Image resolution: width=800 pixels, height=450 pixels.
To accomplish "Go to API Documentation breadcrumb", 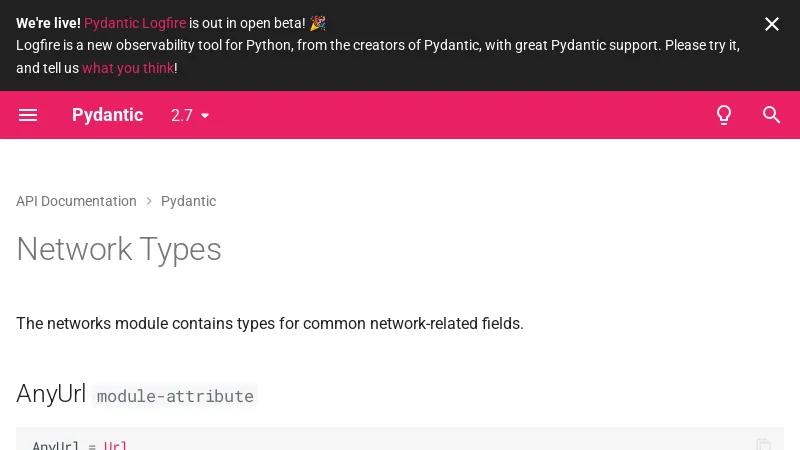I will (76, 201).
